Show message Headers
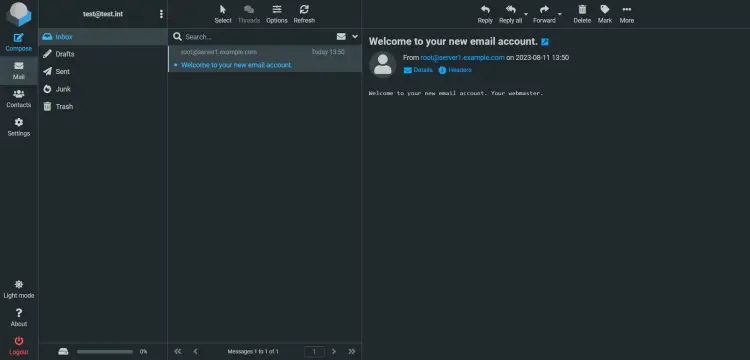The height and width of the screenshot is (360, 750). [455, 70]
